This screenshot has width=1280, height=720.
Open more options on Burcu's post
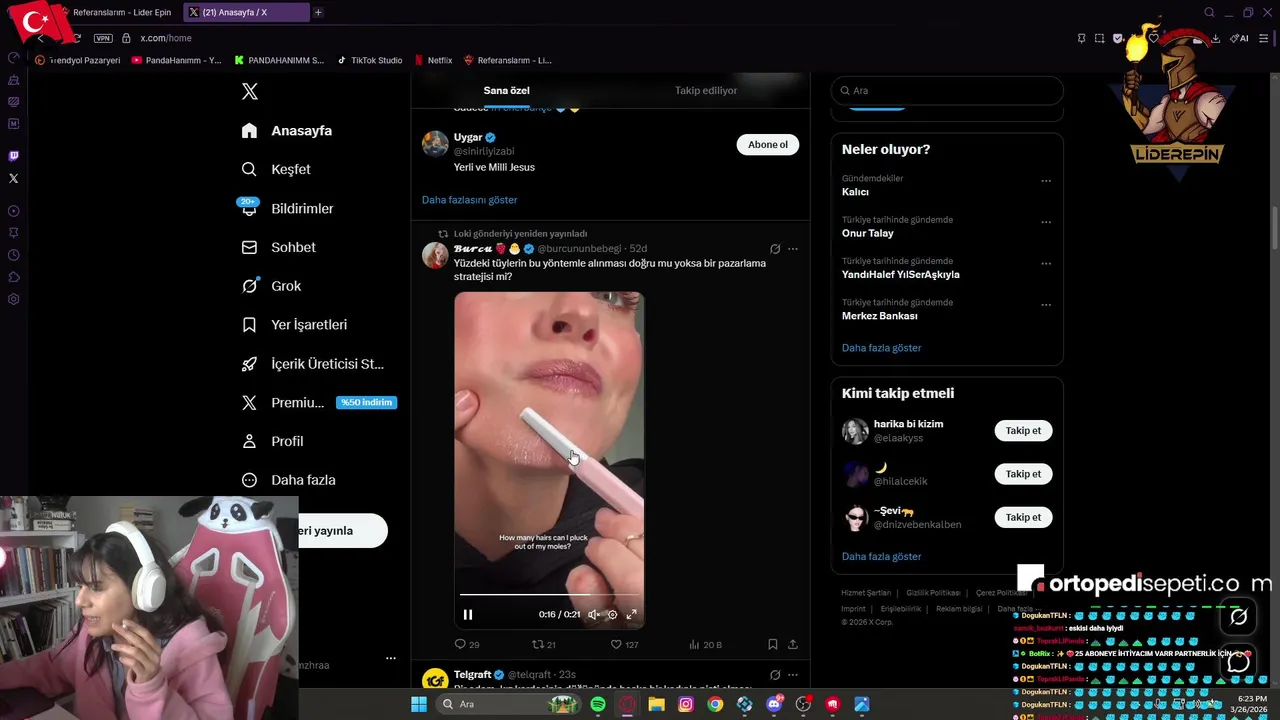coord(793,249)
